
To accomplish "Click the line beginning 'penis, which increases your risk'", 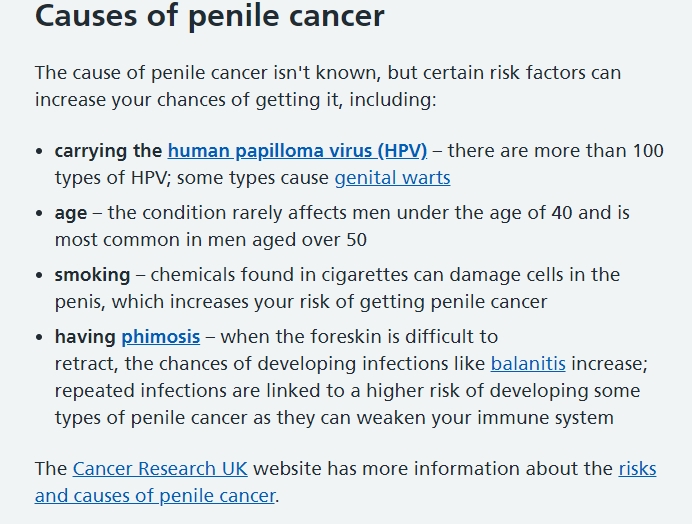I will pos(301,302).
